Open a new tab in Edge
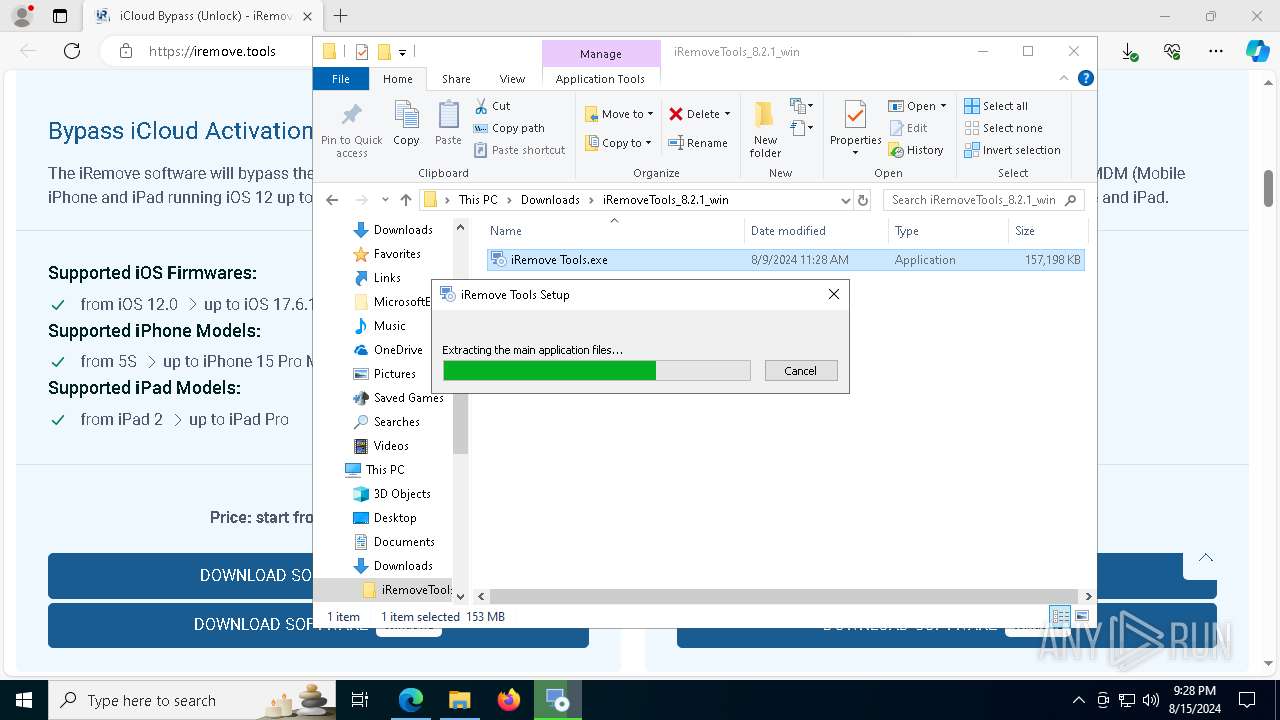Screen dimensions: 1280x720 pos(340,16)
